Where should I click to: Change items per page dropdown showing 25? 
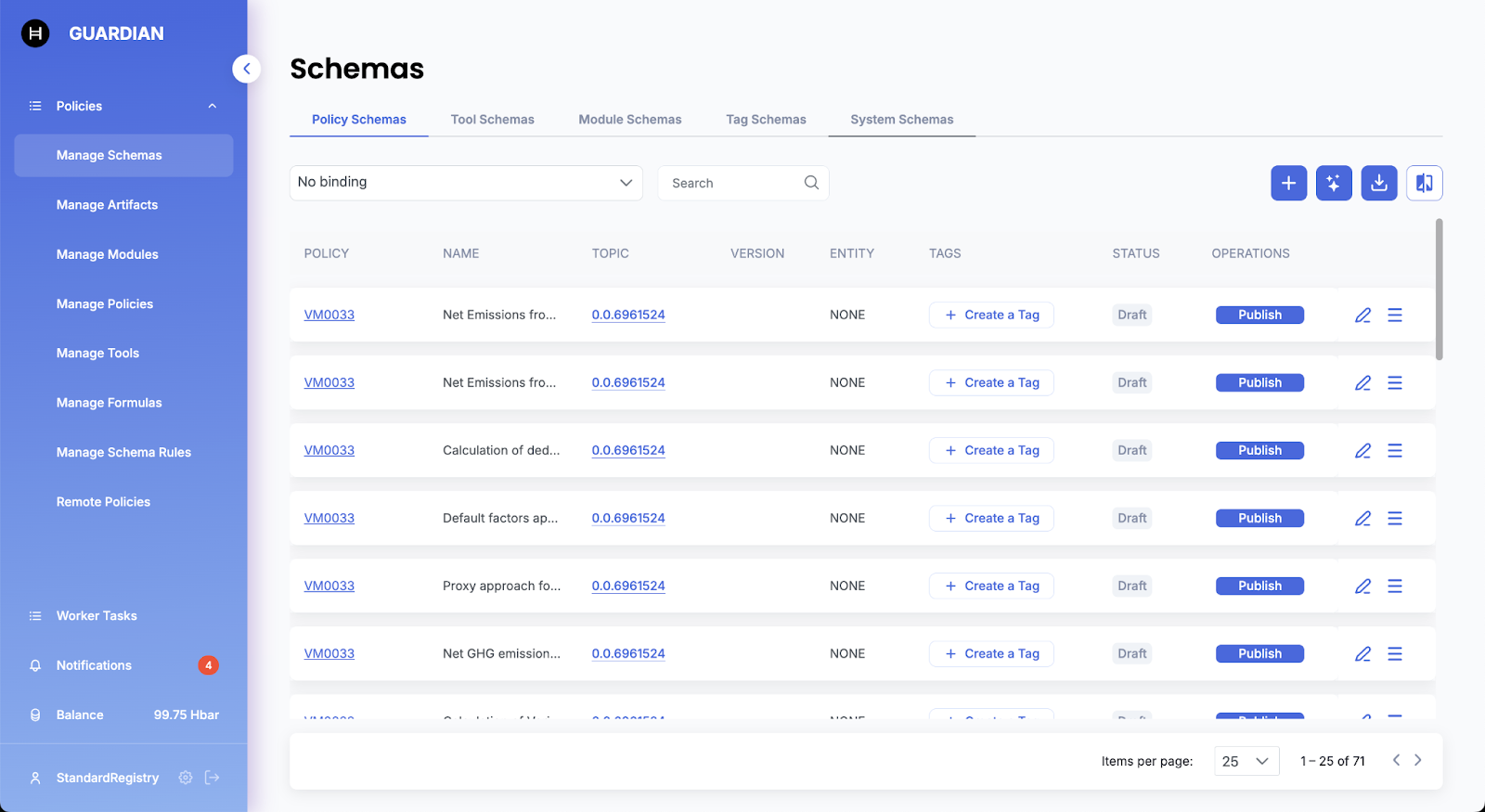pos(1246,761)
